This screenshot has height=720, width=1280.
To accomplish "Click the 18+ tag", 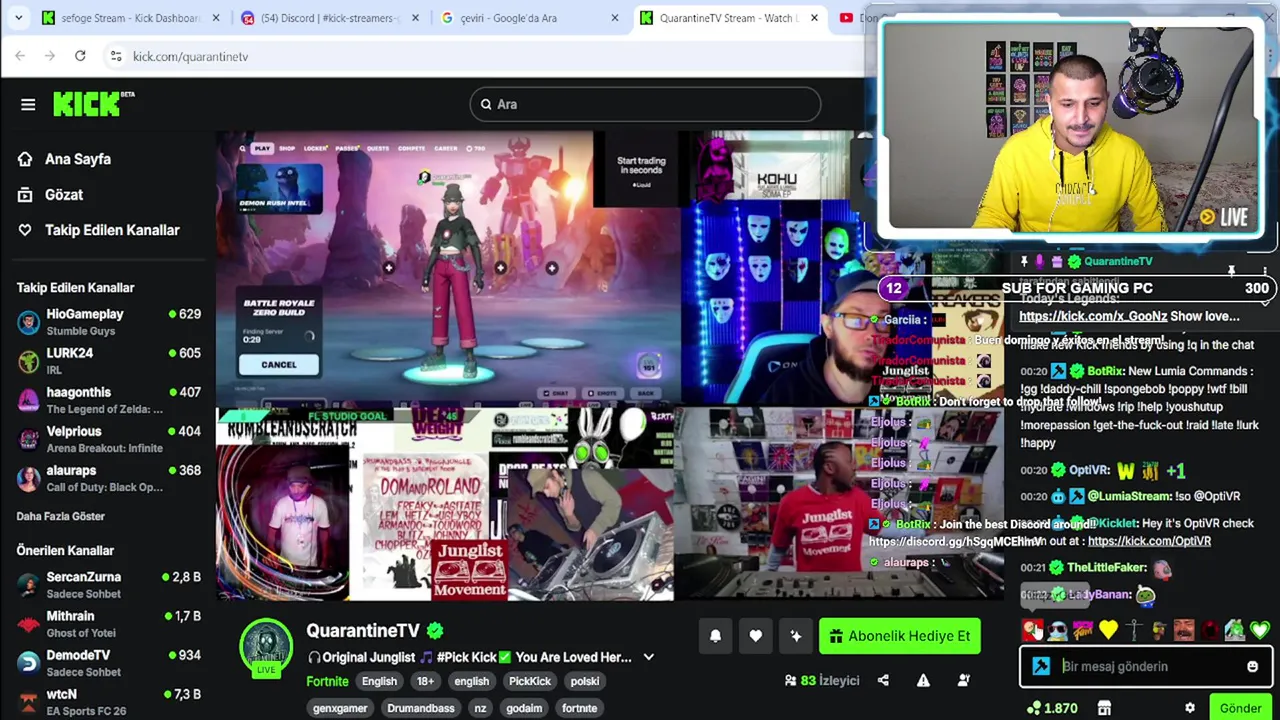I will (x=425, y=681).
